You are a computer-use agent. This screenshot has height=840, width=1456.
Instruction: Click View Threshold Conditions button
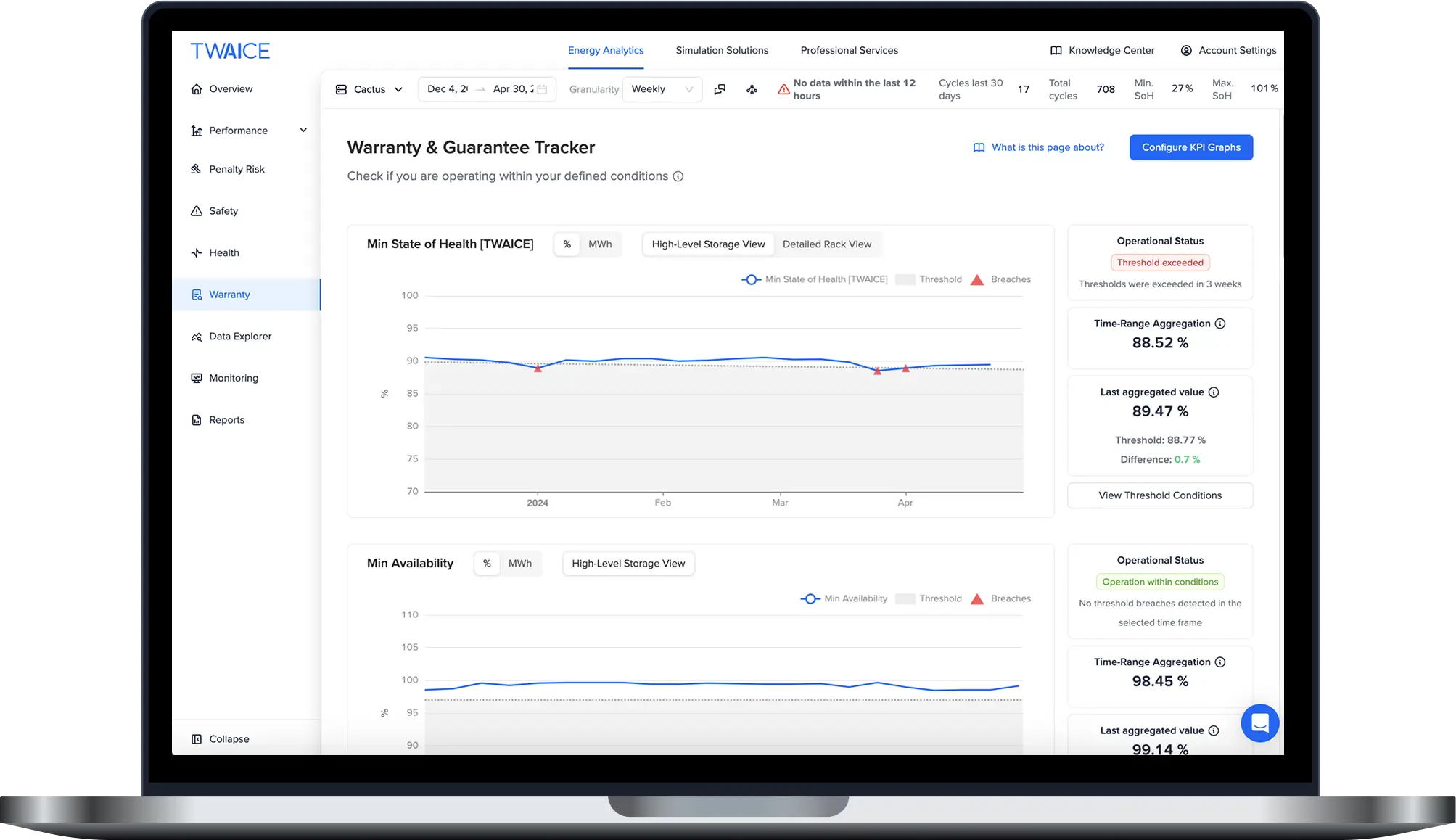(1159, 495)
